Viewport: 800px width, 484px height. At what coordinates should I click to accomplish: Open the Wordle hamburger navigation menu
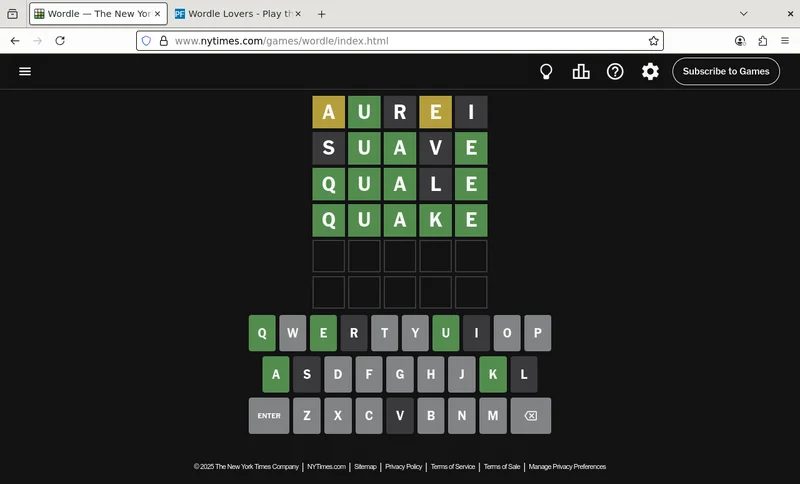25,71
